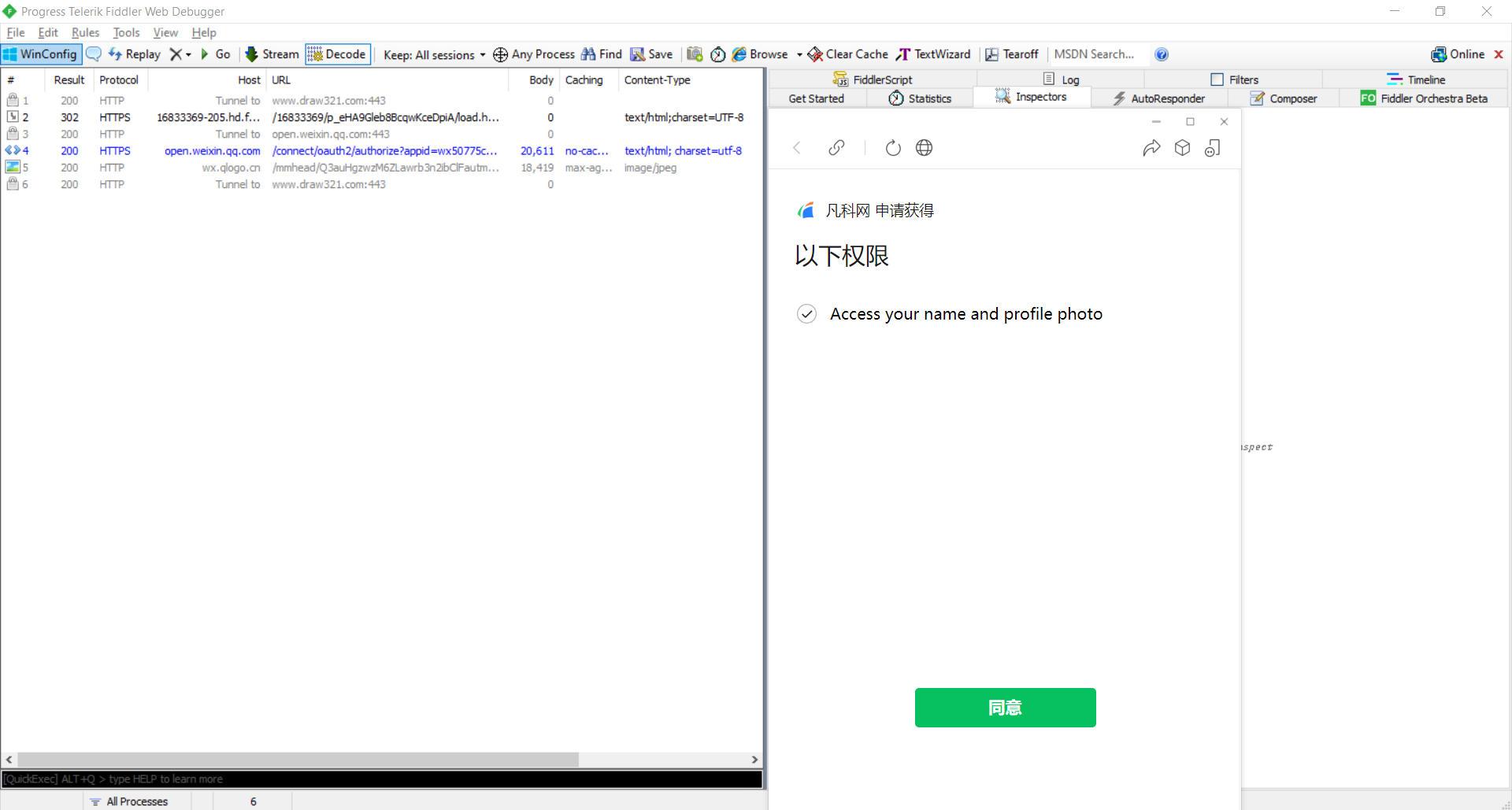Click the camera screenshot icon in toolbar
1512x810 pixels.
[x=695, y=54]
